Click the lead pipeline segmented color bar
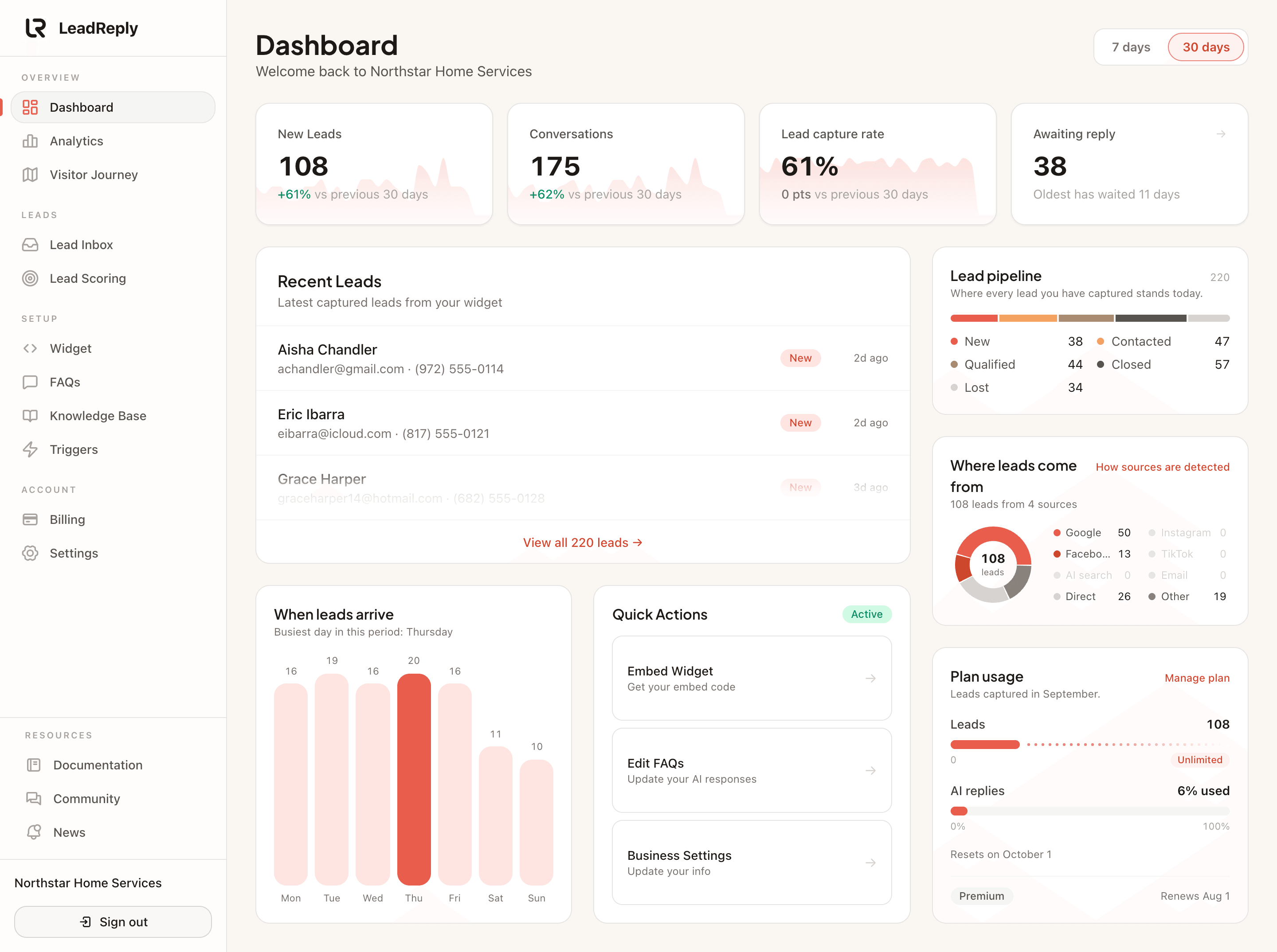Viewport: 1277px width, 952px height. tap(1089, 318)
